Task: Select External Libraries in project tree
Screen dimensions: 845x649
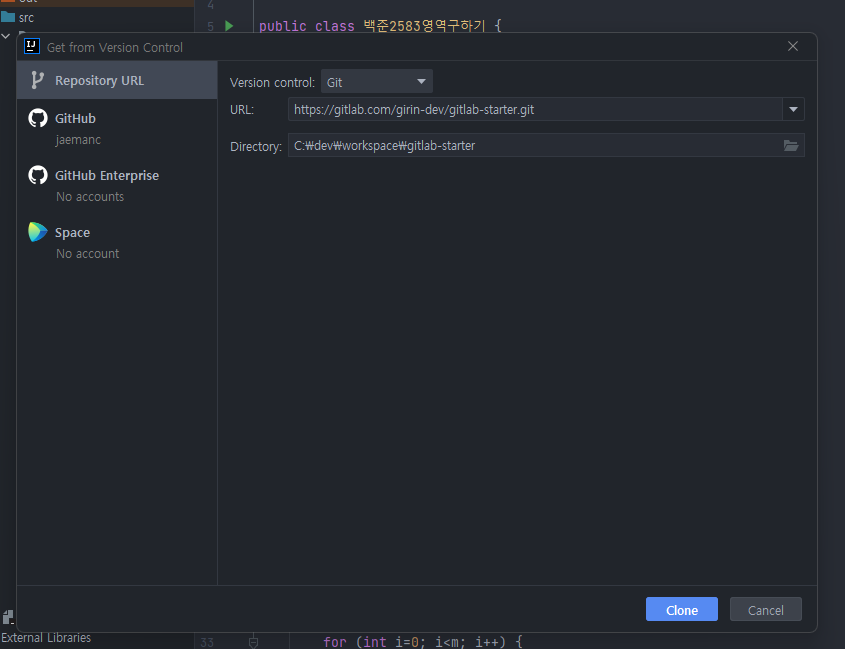Action: click(46, 638)
